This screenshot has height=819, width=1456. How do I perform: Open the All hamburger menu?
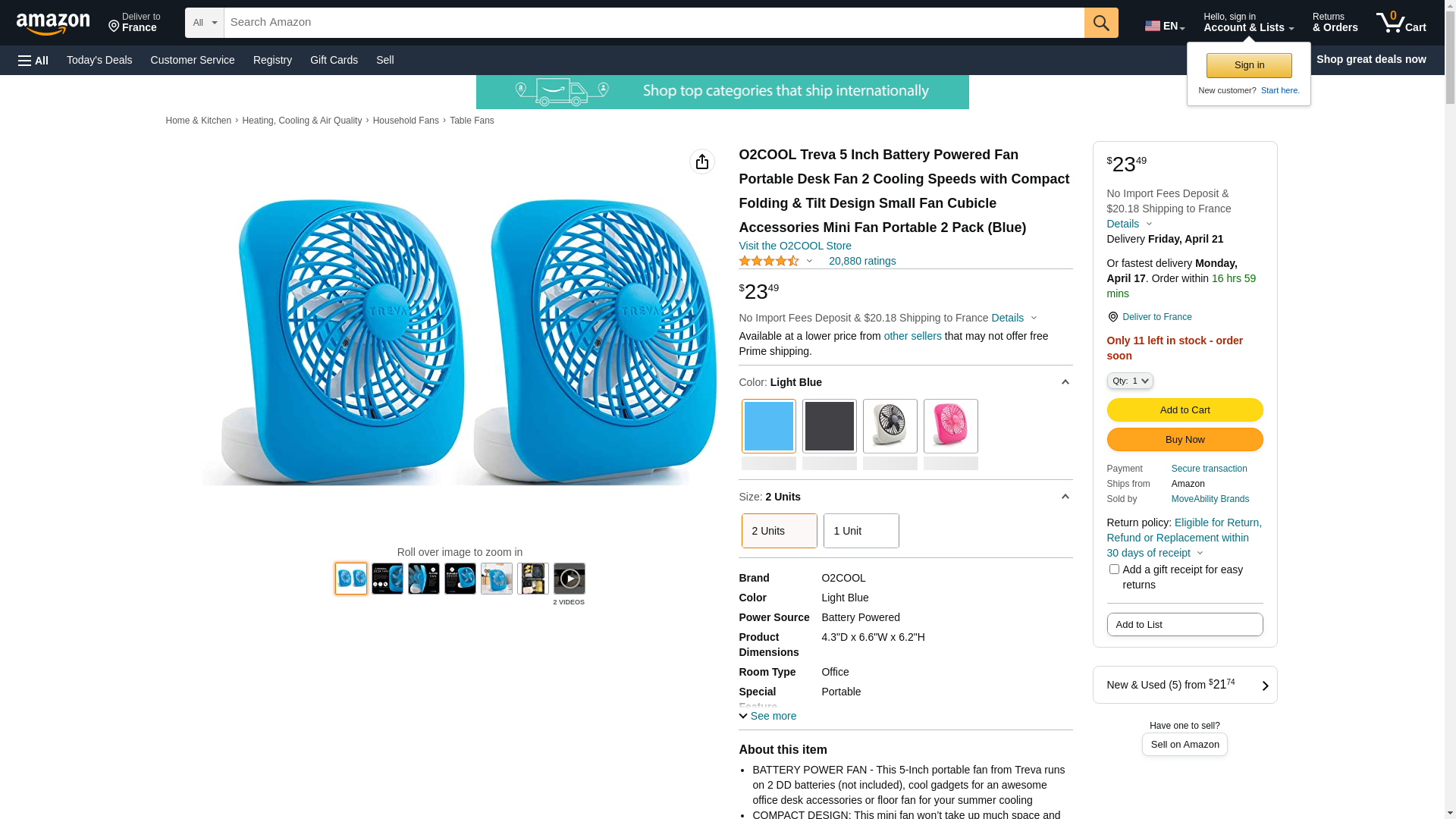tap(33, 60)
